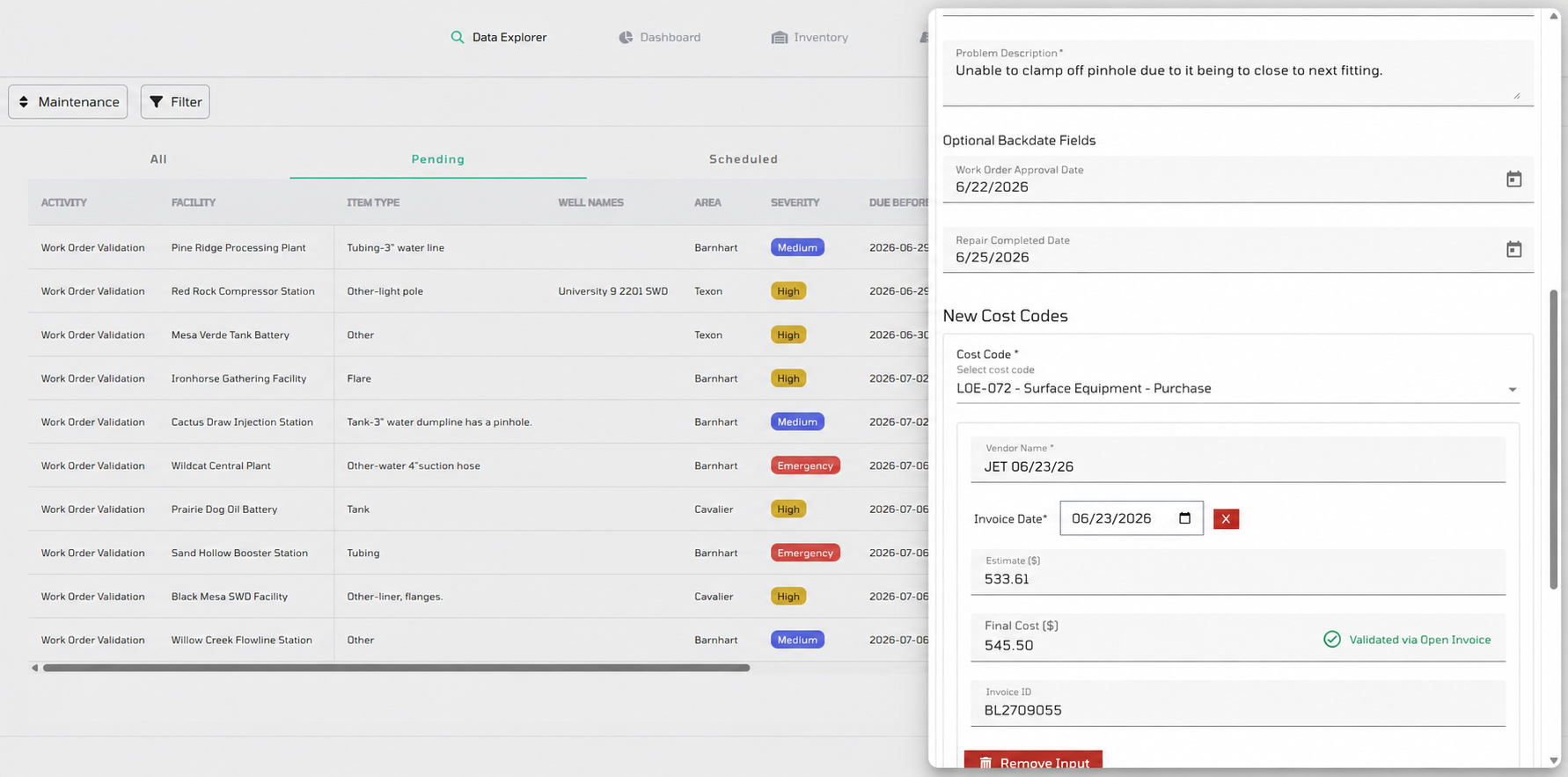Viewport: 1568px width, 777px height.
Task: Click the New Cost Codes heading
Action: click(1005, 316)
